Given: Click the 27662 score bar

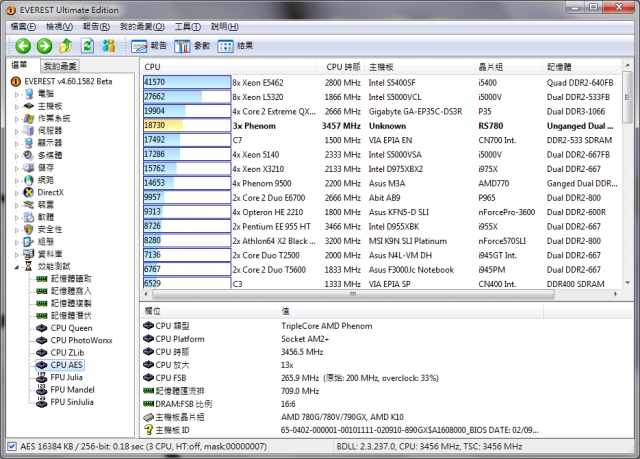Looking at the screenshot, I should click(187, 97).
